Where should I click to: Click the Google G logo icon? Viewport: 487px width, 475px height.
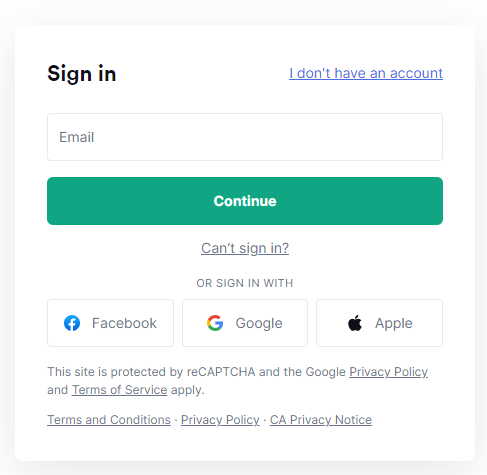[x=215, y=323]
